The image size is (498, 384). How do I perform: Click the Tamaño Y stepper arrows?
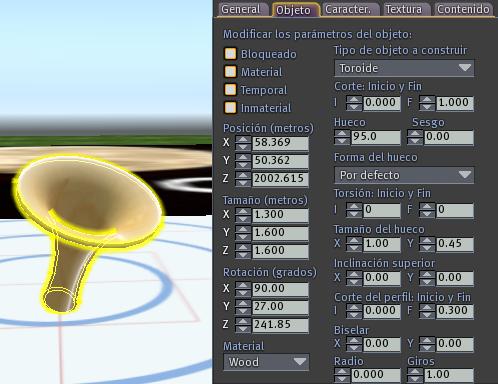[x=243, y=233]
